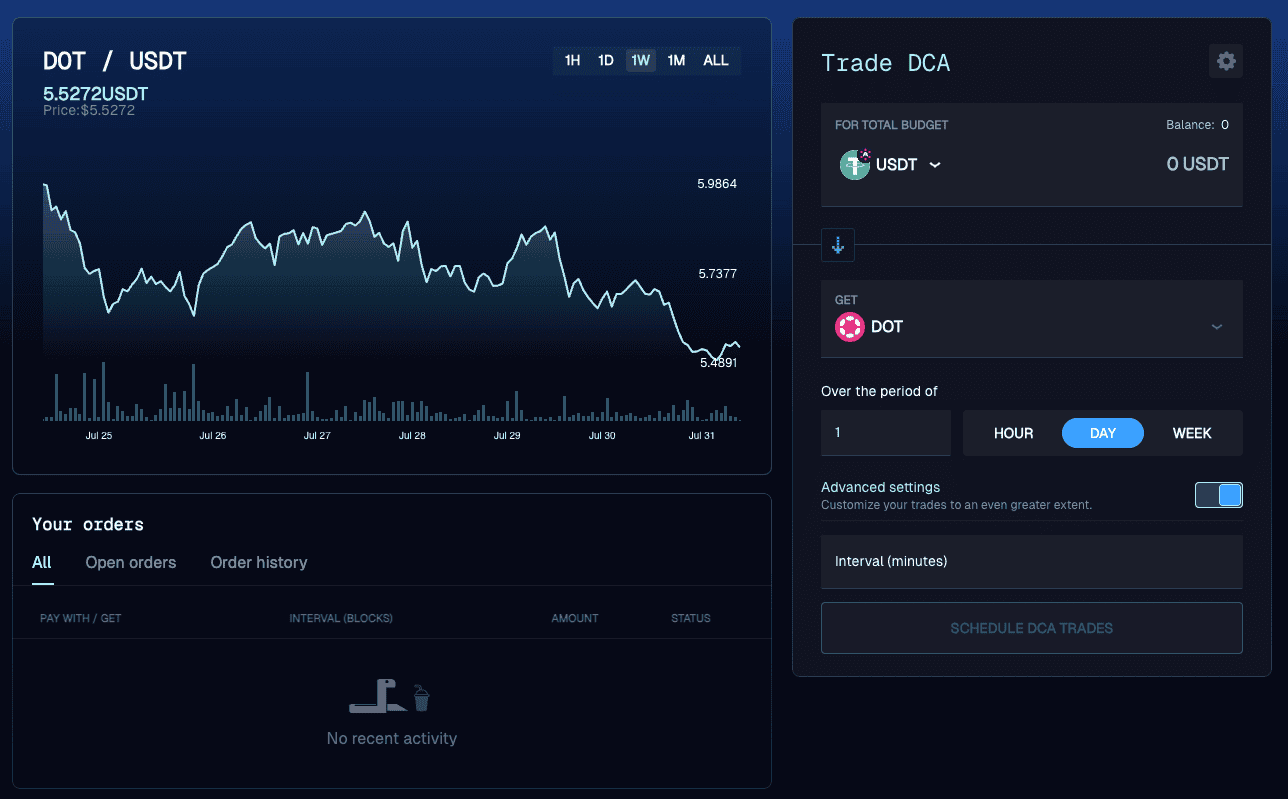The image size is (1288, 799).
Task: Expand the GET DOT asset dropdown chevron
Action: point(1217,327)
